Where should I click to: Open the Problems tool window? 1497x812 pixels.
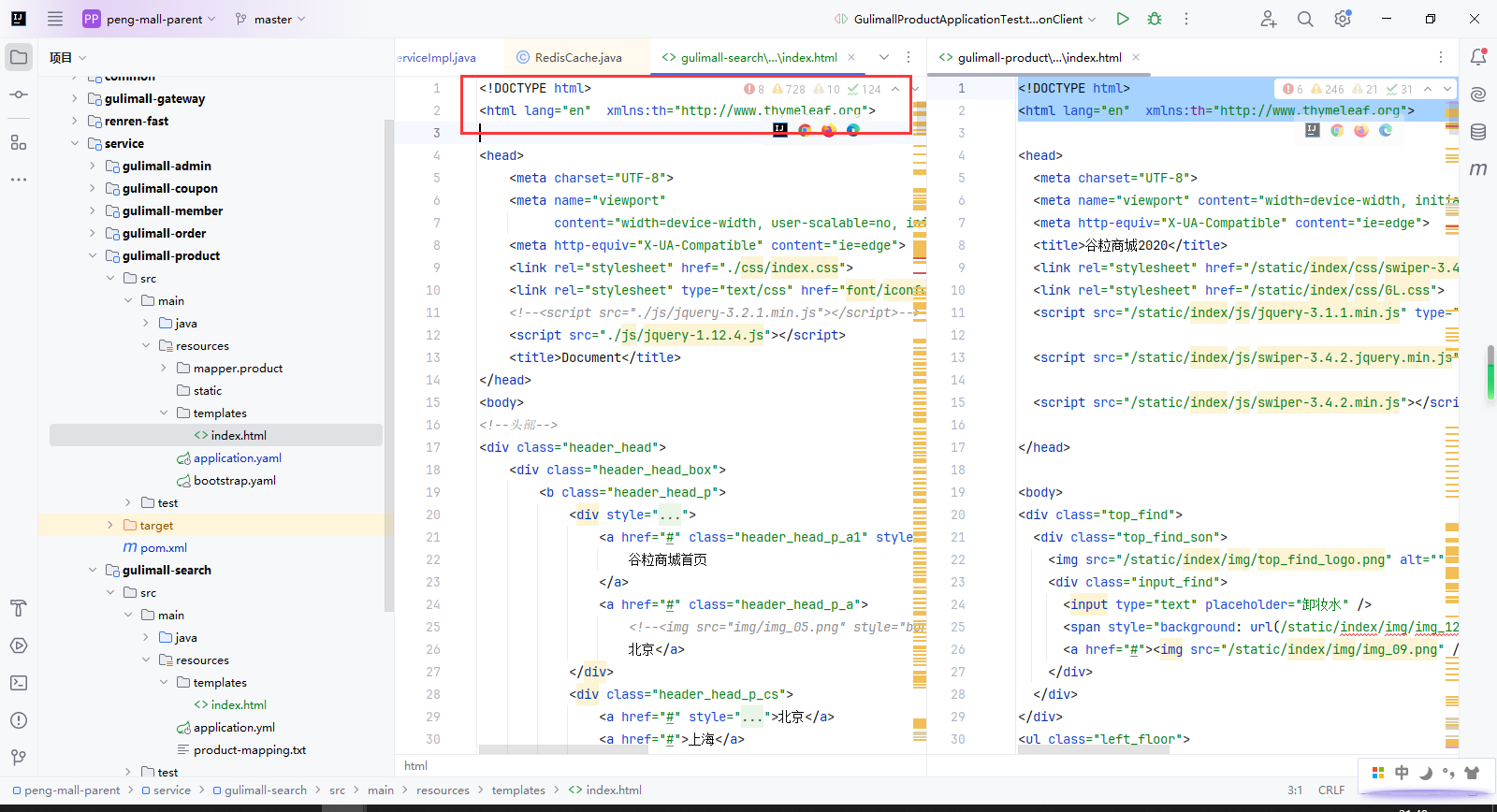pyautogui.click(x=19, y=720)
